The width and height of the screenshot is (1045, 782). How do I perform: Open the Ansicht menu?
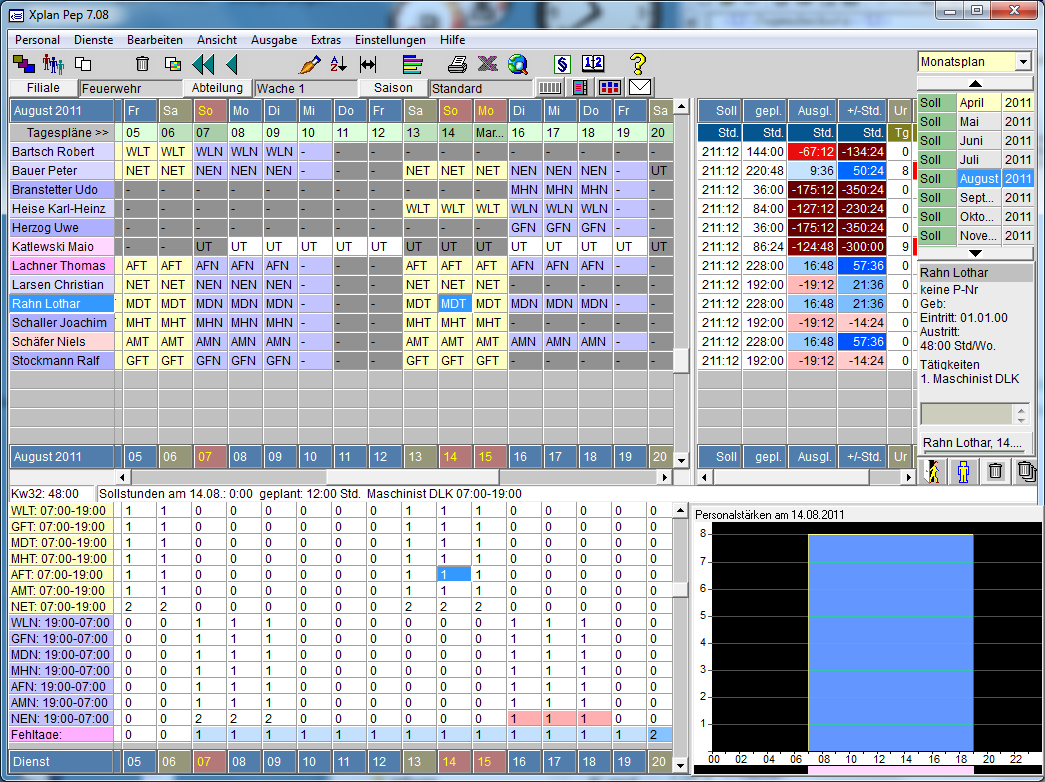[217, 40]
